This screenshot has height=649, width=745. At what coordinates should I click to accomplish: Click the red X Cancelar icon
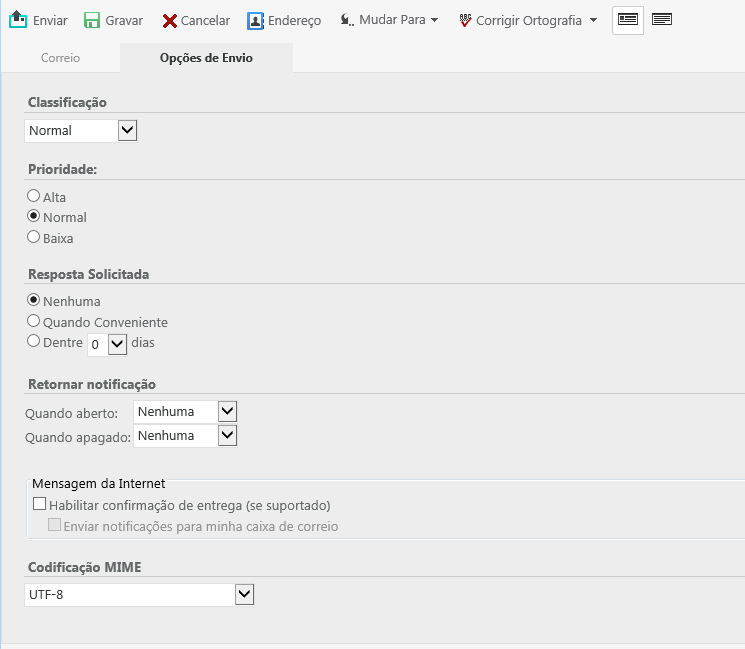[x=170, y=21]
